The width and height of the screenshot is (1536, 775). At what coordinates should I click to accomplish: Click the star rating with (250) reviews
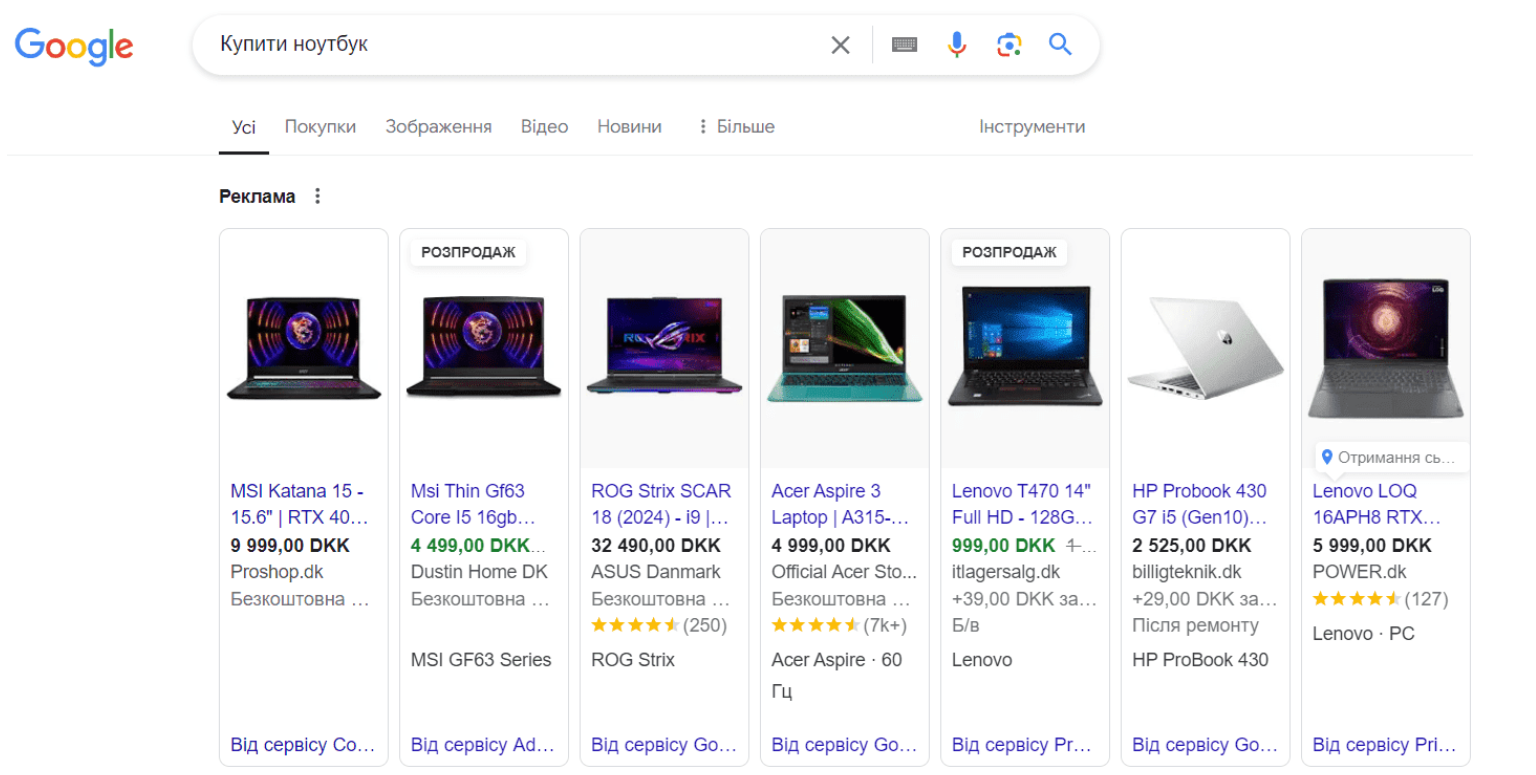point(659,625)
